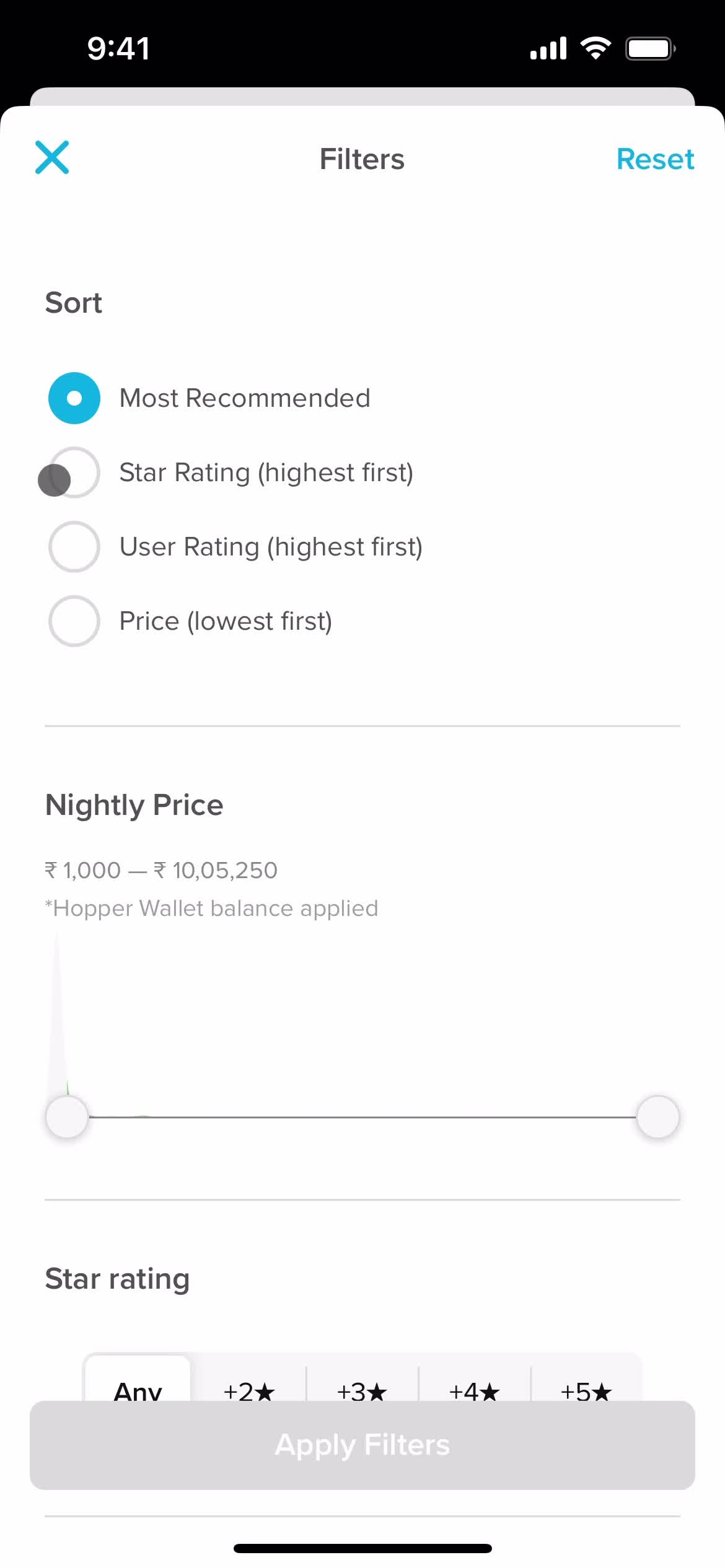This screenshot has height=1568, width=725.
Task: Tap the Wi-Fi icon in the status bar
Action: [595, 48]
